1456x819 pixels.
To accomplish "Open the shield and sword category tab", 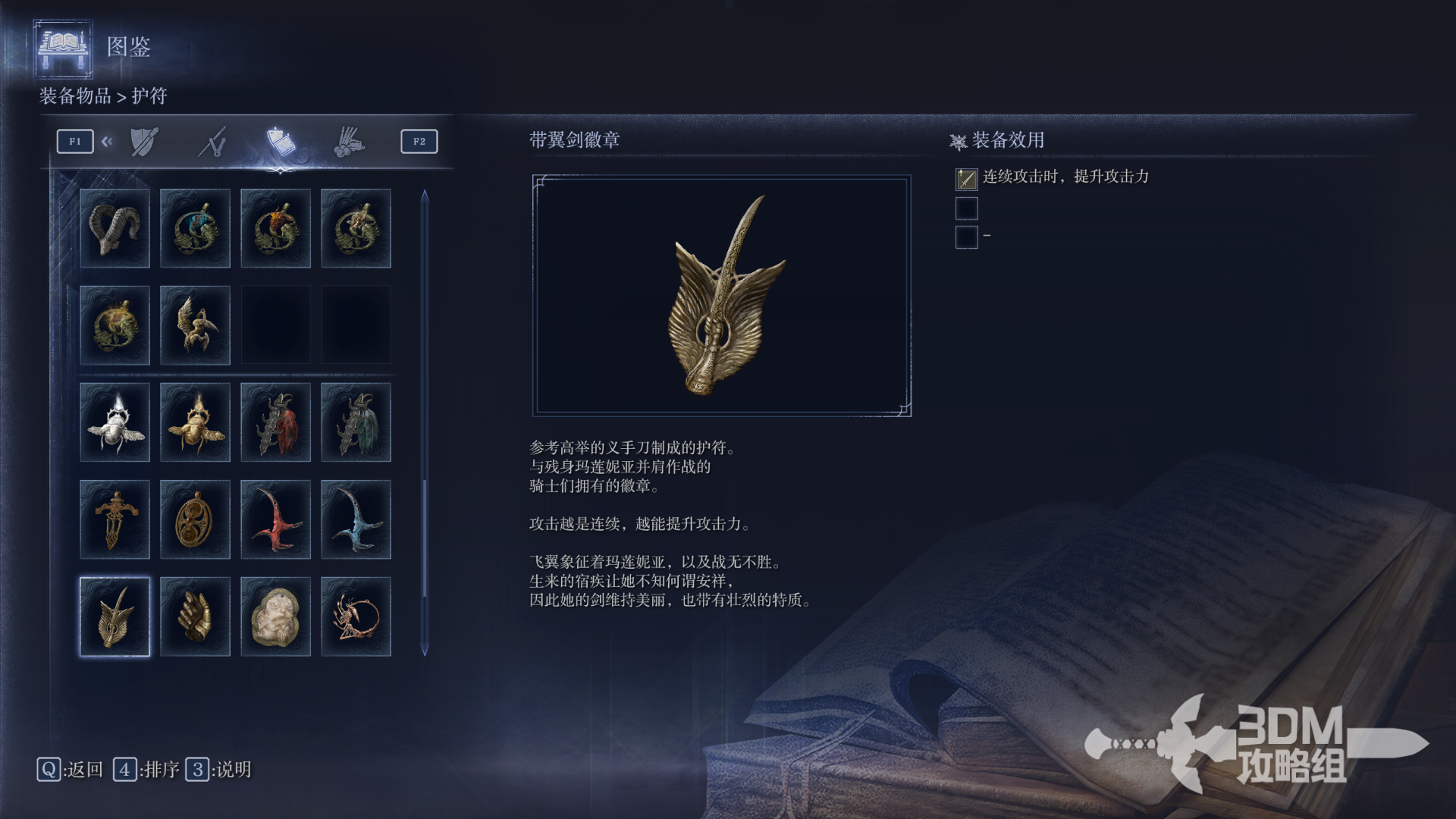I will (144, 142).
